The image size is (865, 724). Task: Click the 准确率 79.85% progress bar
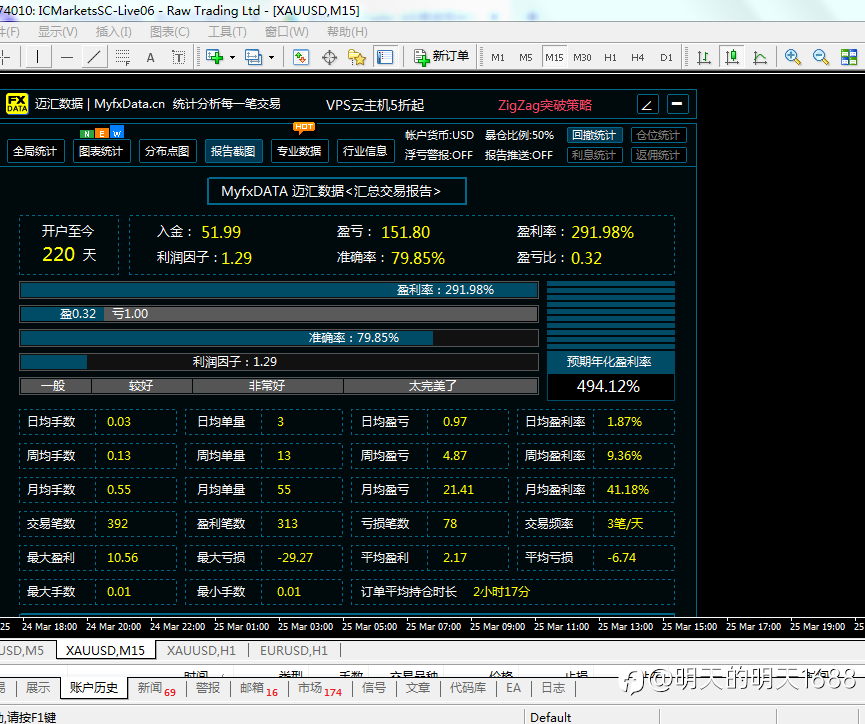[279, 338]
